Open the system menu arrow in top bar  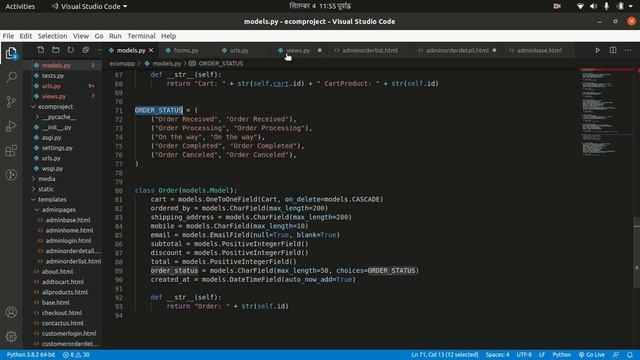632,6
